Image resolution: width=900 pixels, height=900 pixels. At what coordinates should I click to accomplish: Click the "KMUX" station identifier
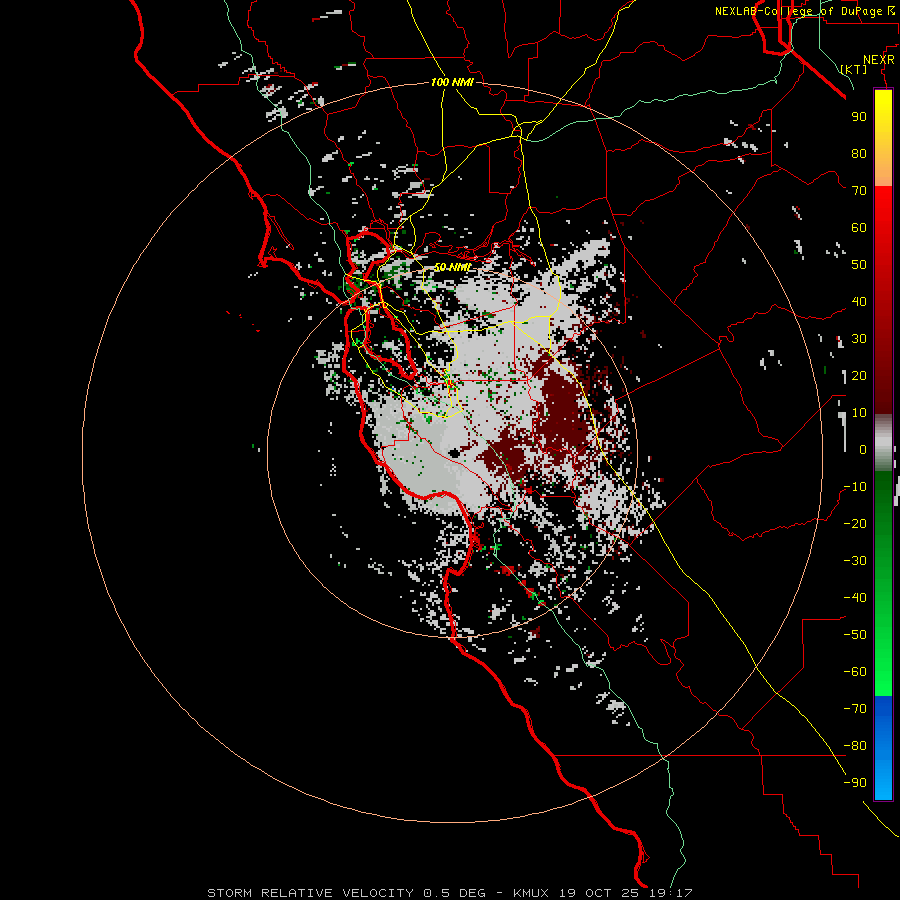530,893
